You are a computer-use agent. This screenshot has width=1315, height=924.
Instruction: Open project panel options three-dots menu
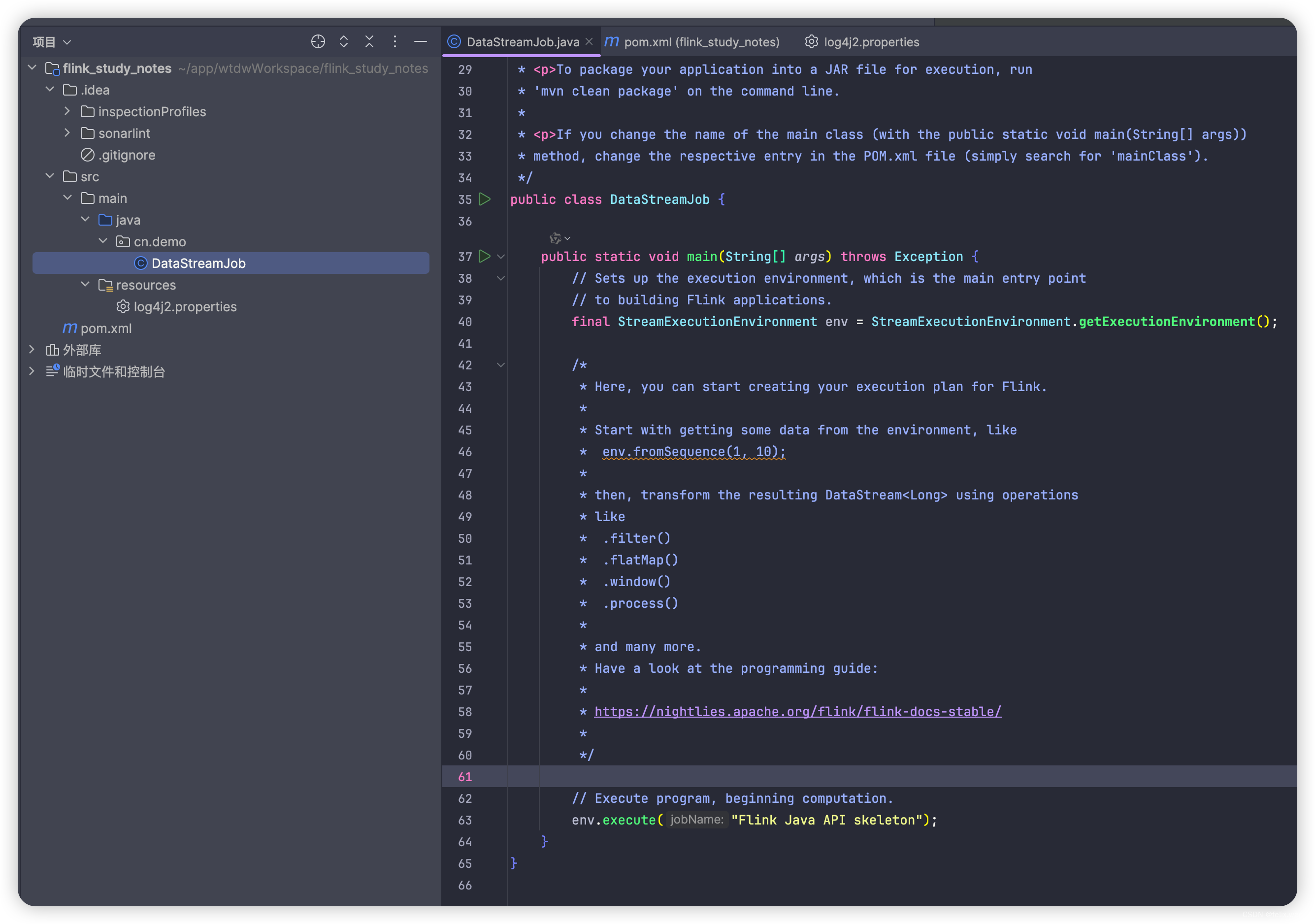coord(394,42)
